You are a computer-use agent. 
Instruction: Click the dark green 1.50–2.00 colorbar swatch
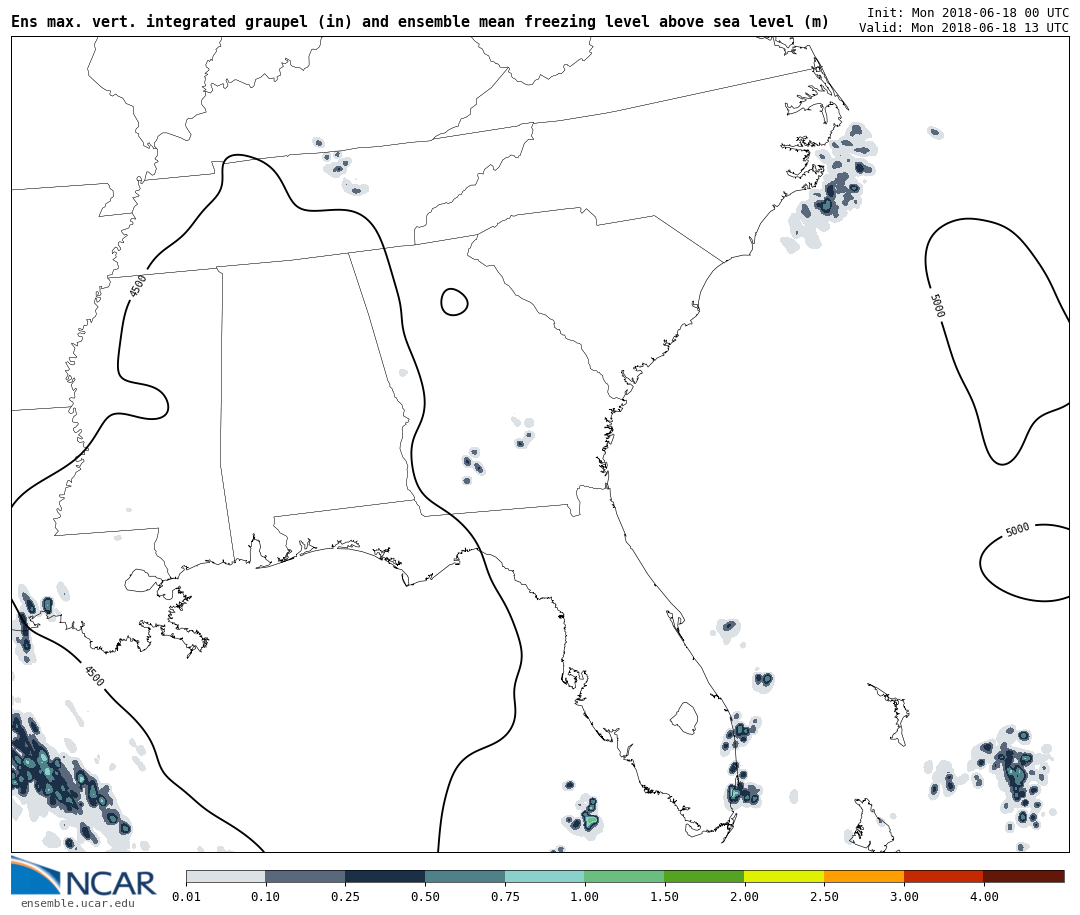click(x=704, y=876)
